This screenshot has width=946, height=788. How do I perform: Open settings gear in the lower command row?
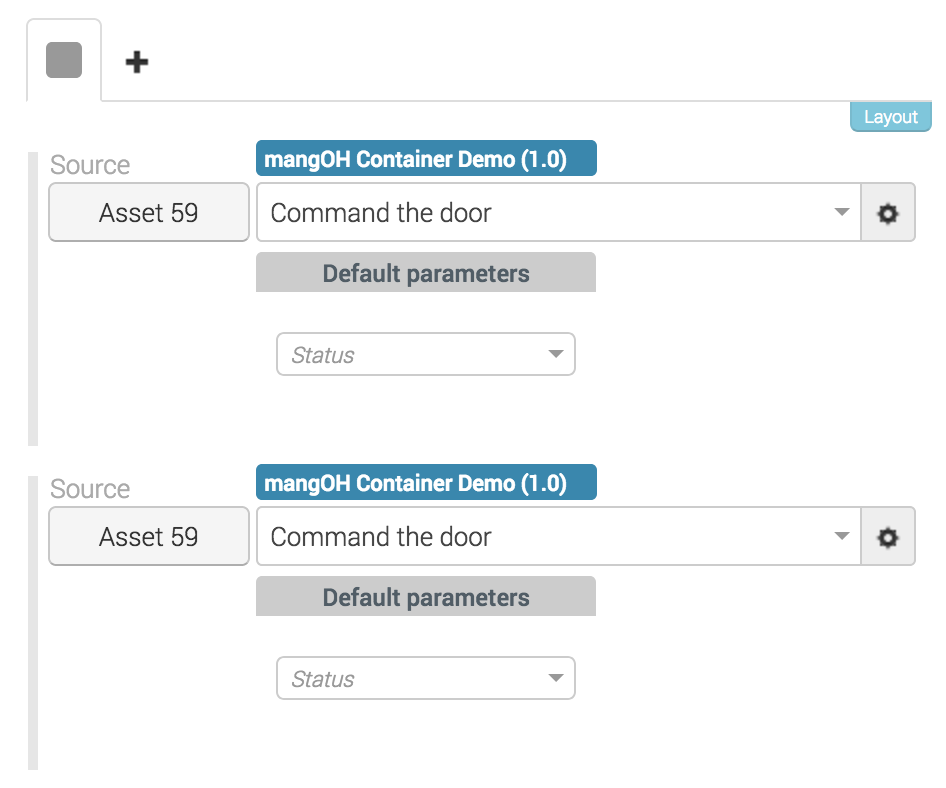point(888,536)
